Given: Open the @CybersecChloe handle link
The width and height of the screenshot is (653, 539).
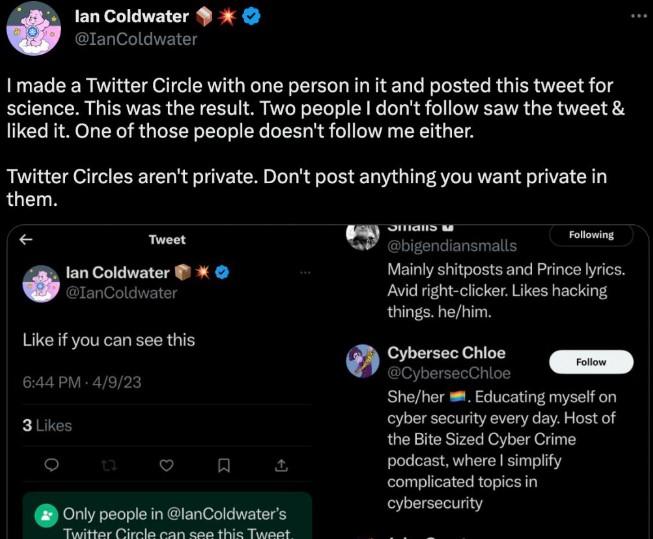Looking at the screenshot, I should click(x=448, y=373).
